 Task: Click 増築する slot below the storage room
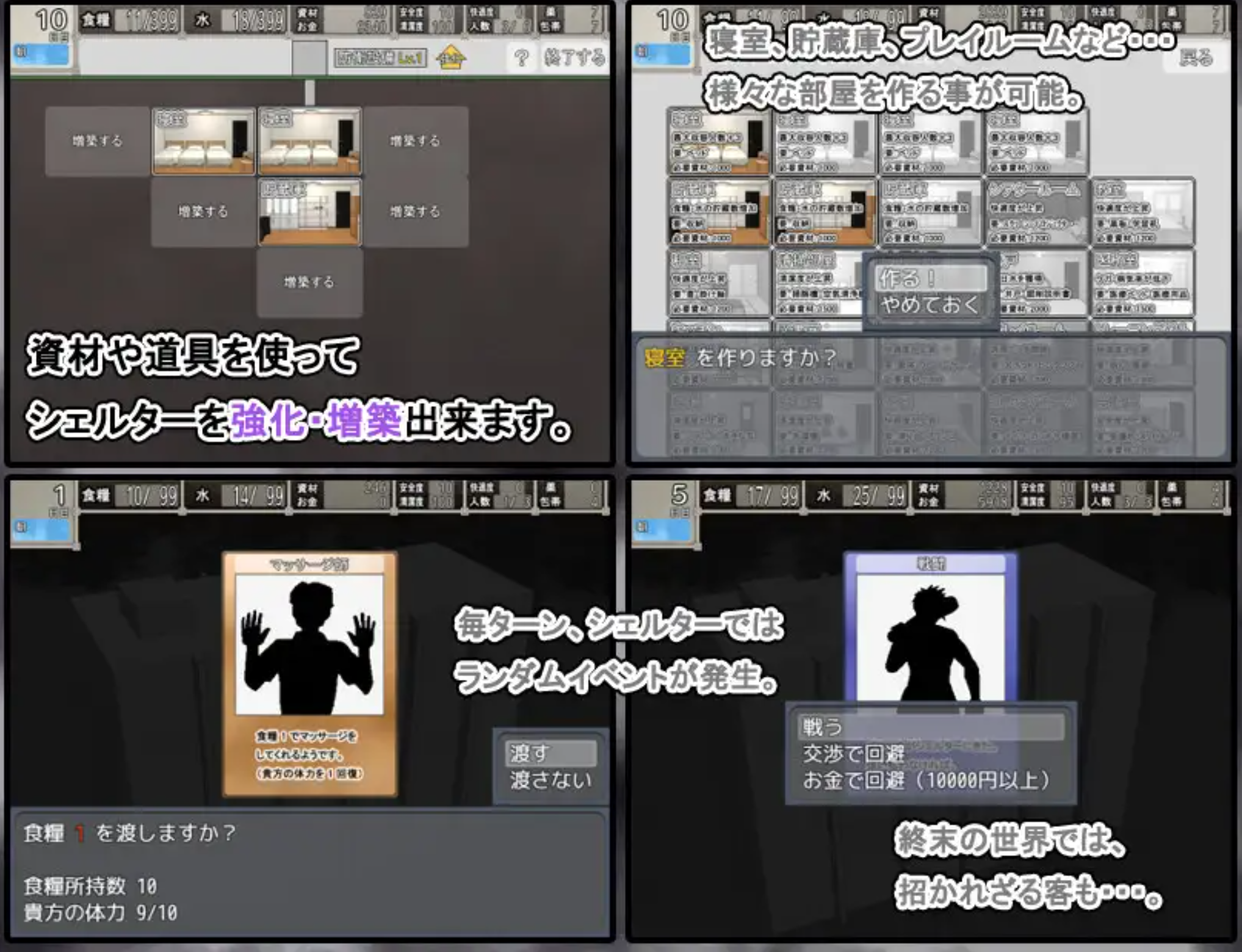(x=309, y=282)
